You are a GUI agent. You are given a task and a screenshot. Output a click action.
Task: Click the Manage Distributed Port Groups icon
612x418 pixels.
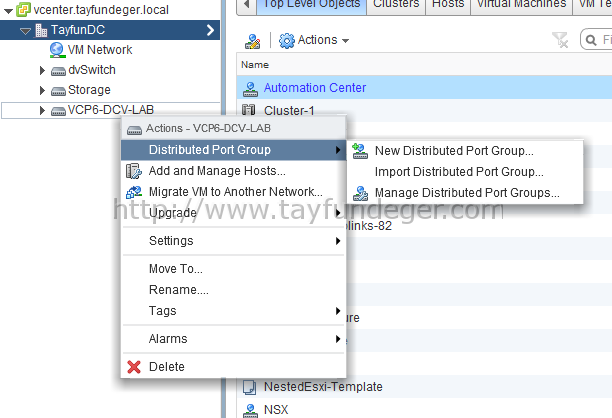(x=360, y=193)
